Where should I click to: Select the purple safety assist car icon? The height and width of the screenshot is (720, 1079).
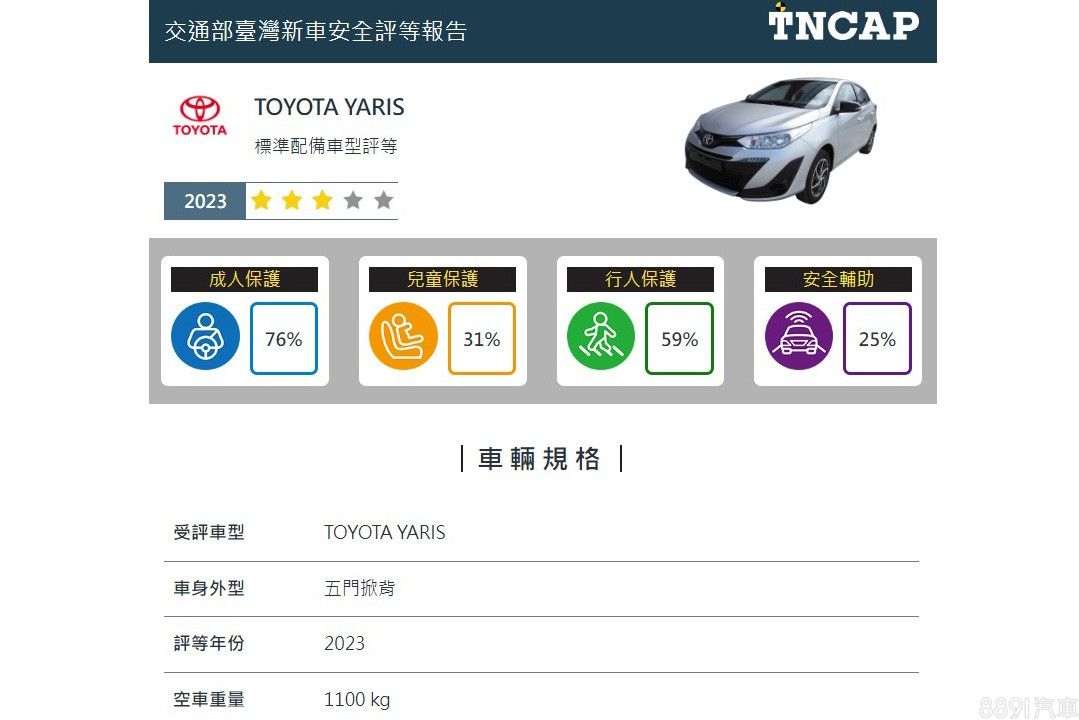pos(799,336)
